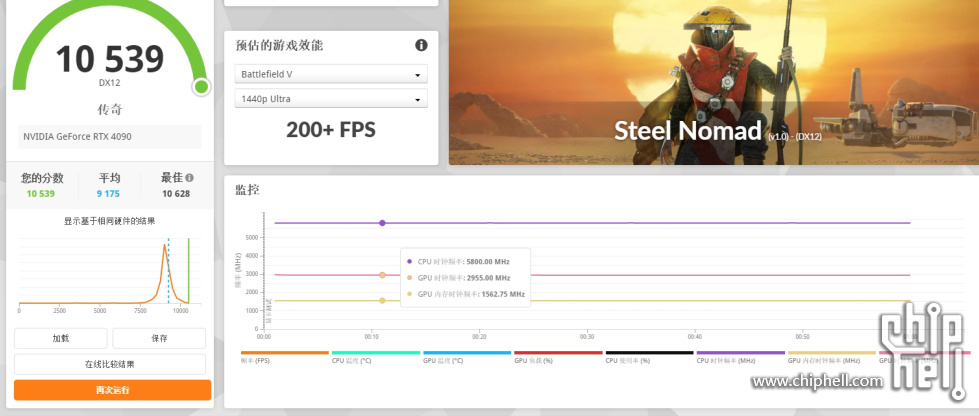The image size is (979, 416).
Task: Click the NVIDIA GeForce RTX 4090 field
Action: 110,137
